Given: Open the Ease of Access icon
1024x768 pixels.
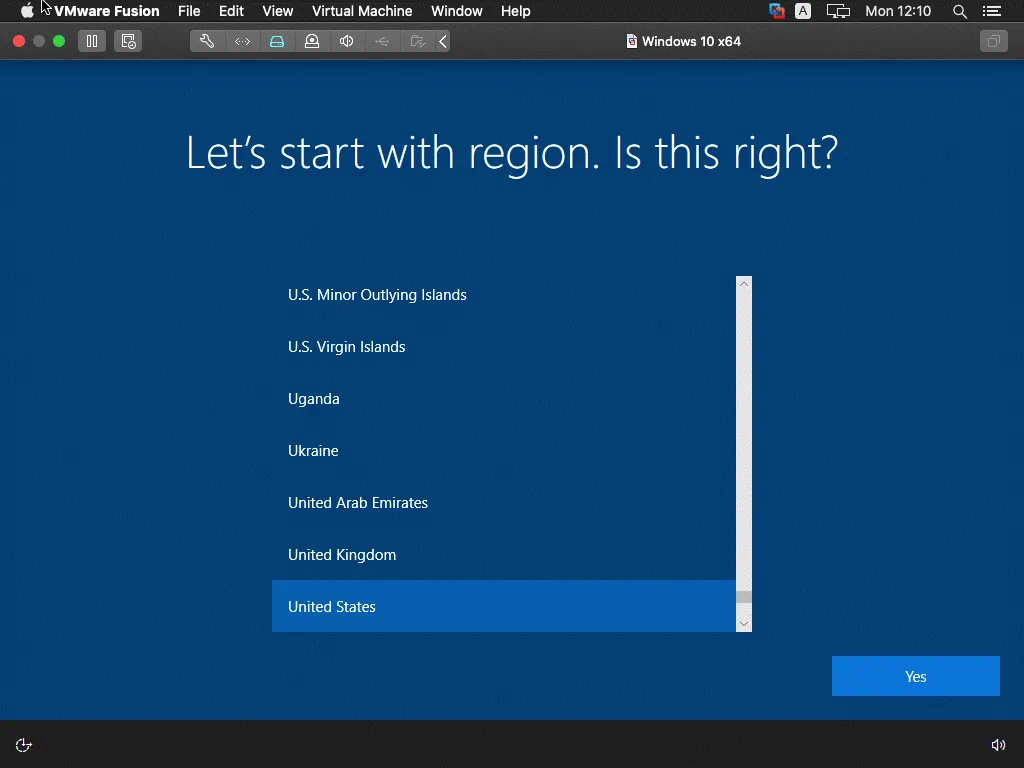Looking at the screenshot, I should (x=24, y=745).
